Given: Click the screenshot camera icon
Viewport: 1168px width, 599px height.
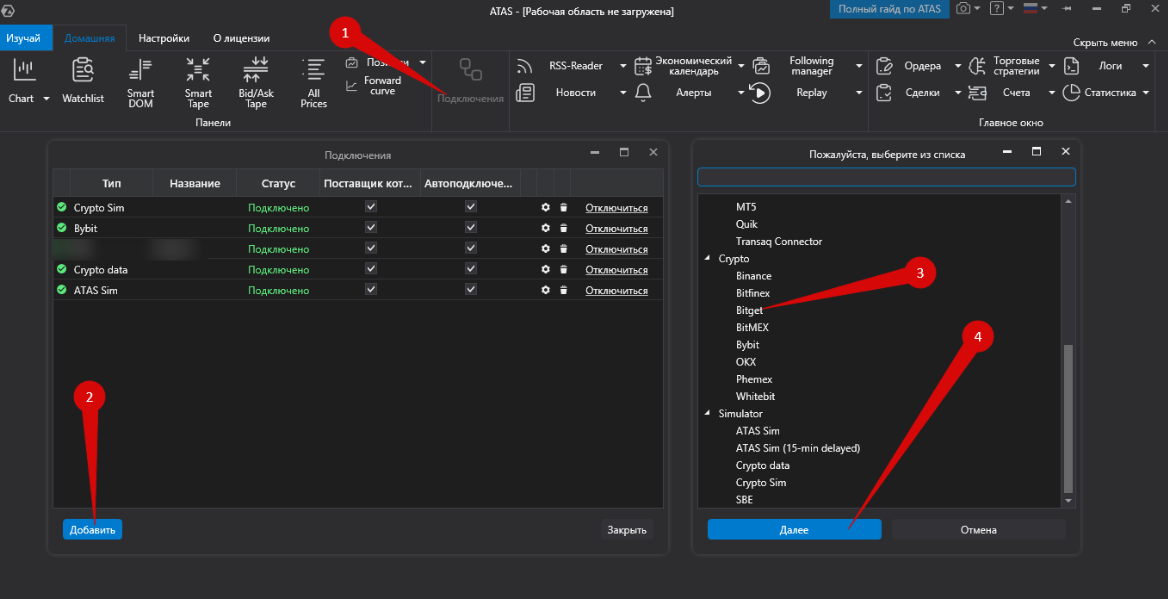Looking at the screenshot, I should pyautogui.click(x=963, y=8).
